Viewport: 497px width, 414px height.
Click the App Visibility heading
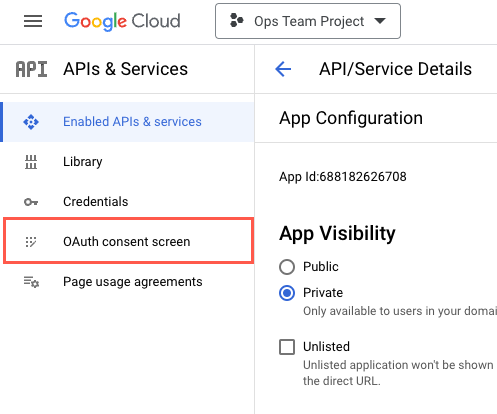[337, 233]
